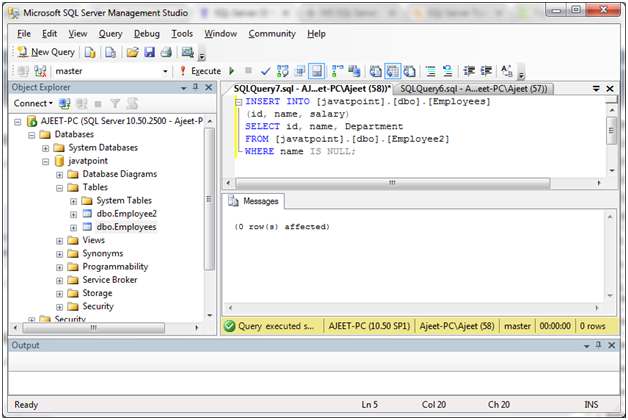Toggle Object Explorer auto-hide pin
Image resolution: width=628 pixels, height=420 pixels.
click(x=196, y=87)
